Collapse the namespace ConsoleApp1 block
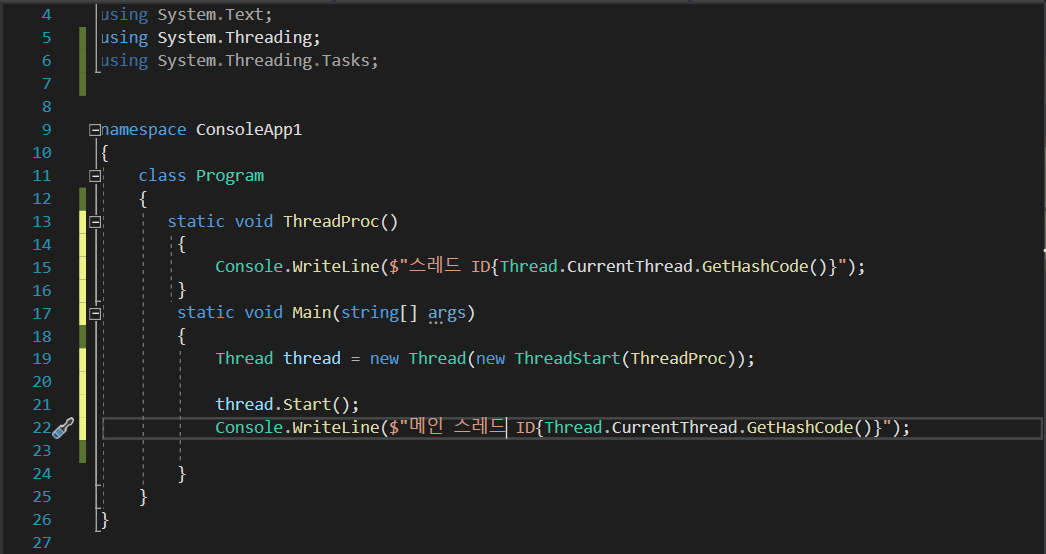This screenshot has height=554, width=1046. (x=95, y=130)
